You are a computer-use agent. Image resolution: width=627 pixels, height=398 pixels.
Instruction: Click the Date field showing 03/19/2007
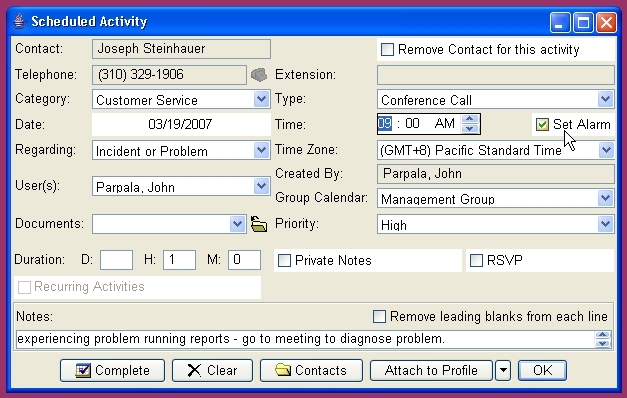[181, 124]
